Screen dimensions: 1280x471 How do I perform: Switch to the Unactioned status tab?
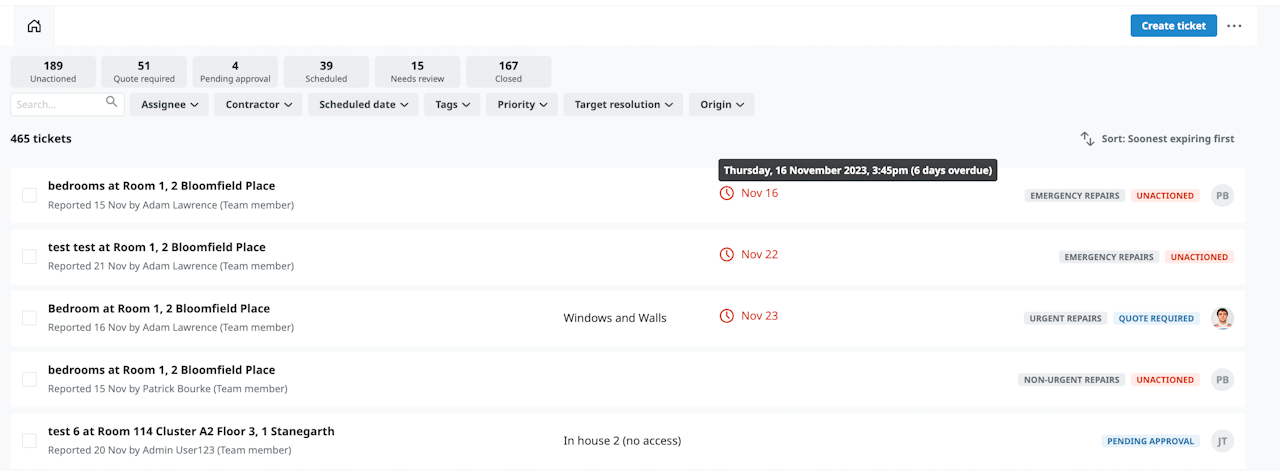click(x=53, y=72)
